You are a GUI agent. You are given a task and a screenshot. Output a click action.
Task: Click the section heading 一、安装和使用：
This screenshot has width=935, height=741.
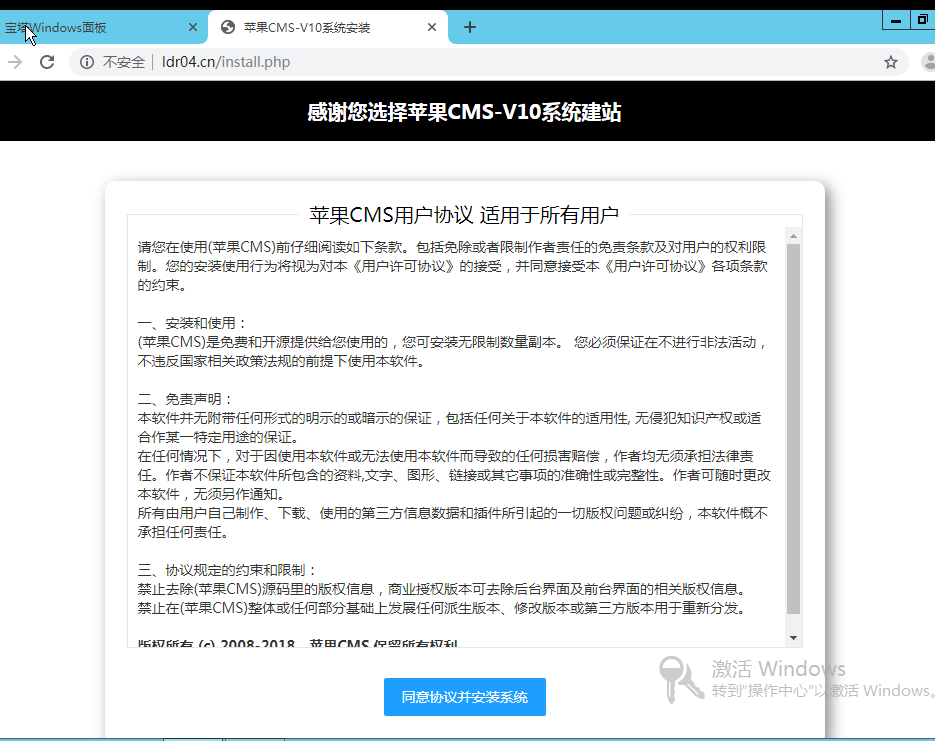click(x=193, y=323)
